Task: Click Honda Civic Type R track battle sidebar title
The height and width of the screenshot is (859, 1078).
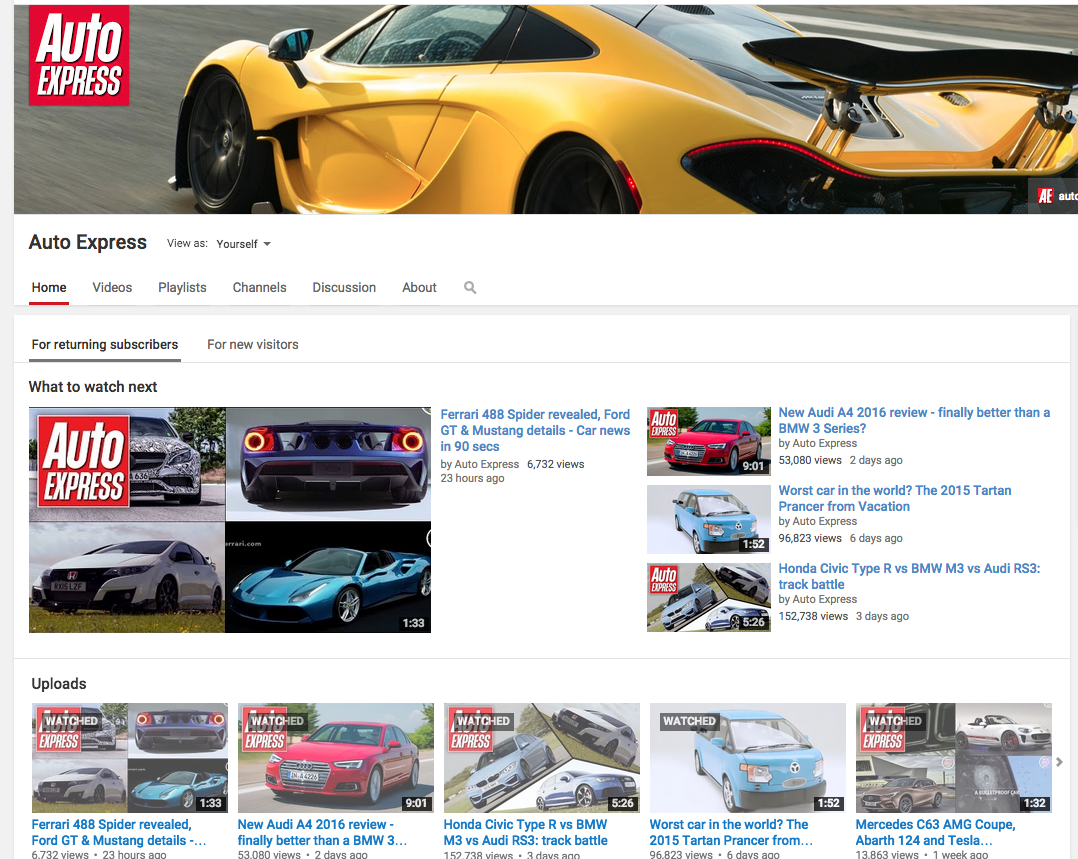Action: (x=909, y=576)
